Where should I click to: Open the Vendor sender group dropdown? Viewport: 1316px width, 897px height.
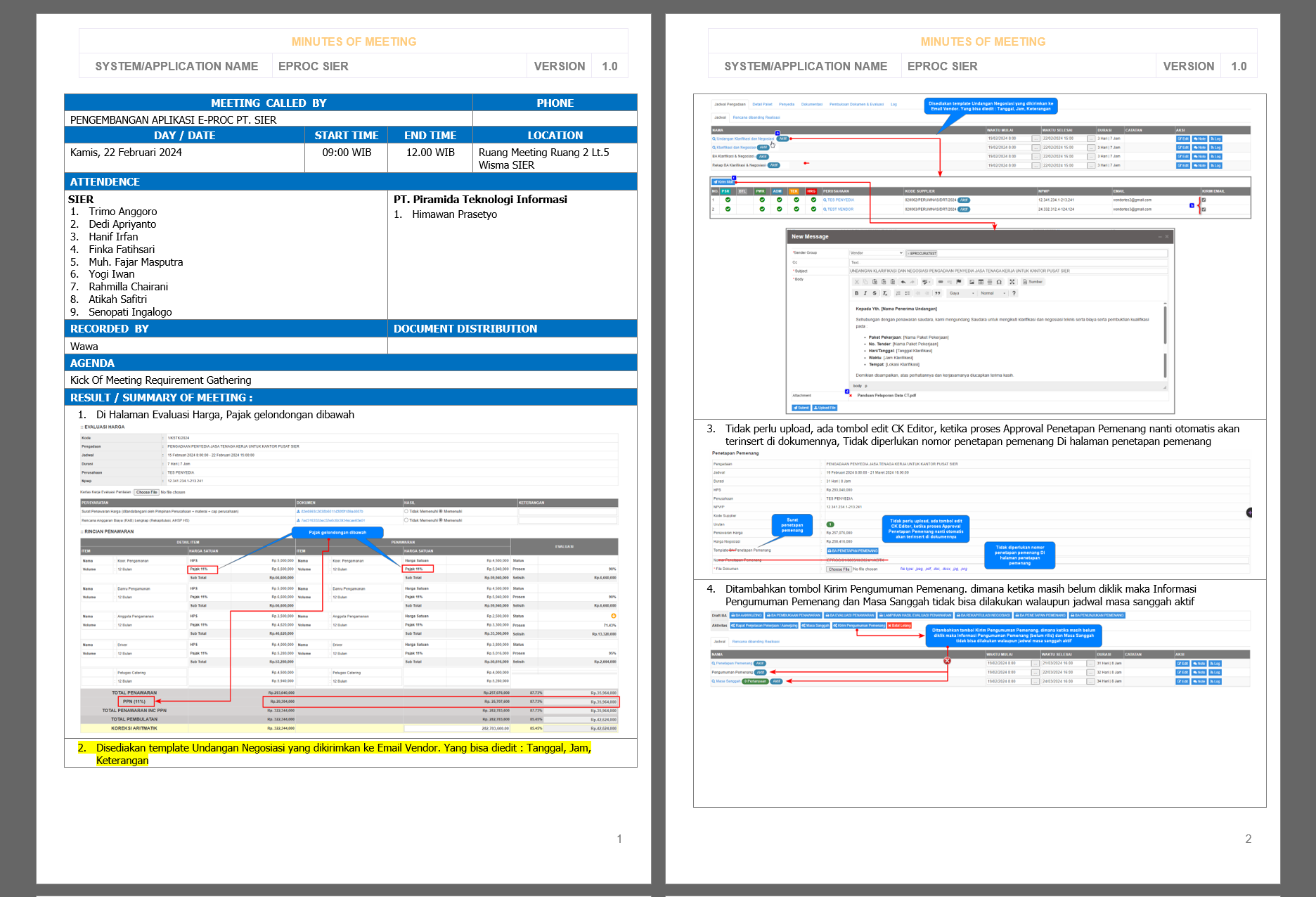pyautogui.click(x=876, y=253)
